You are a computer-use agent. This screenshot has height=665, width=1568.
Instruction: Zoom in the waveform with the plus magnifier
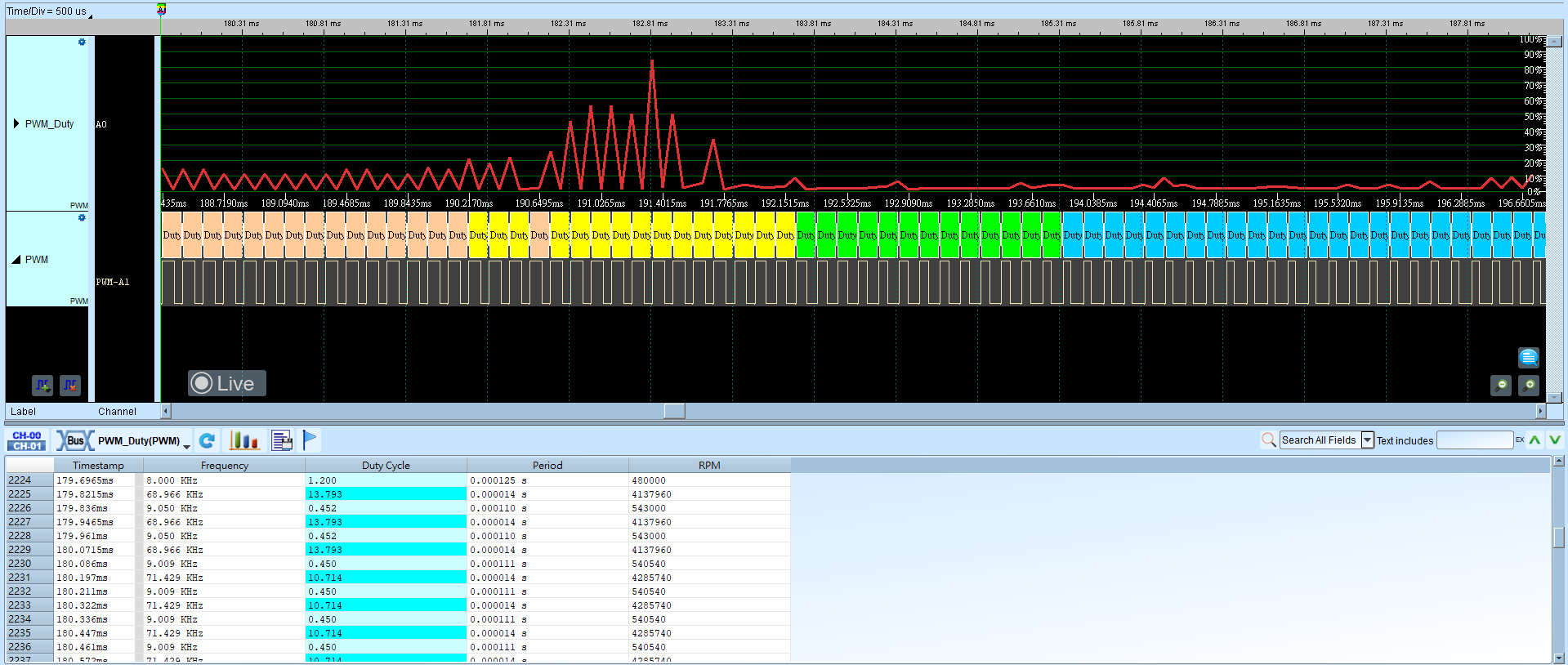1529,385
